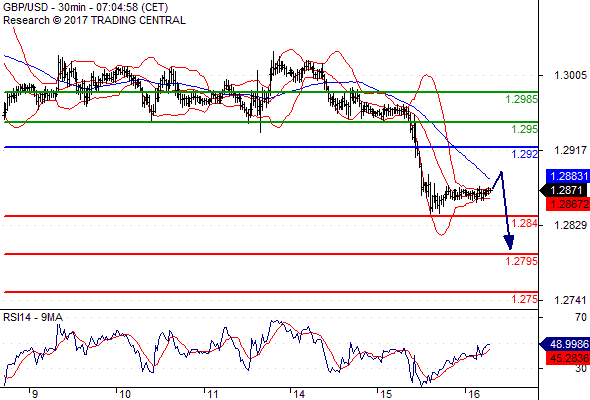Click the 1.2795 red support label
Screen dimensions: 590x400
[521, 261]
